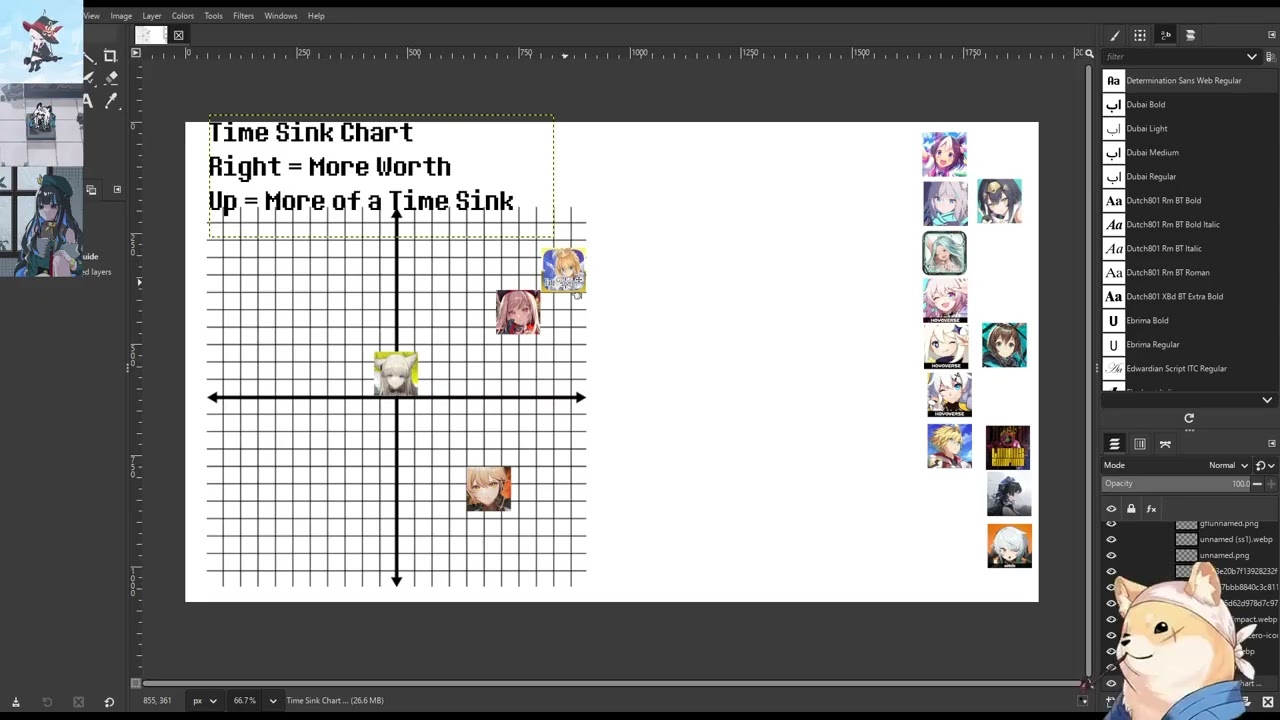Screen dimensions: 1280x720
Task: Expand the dropdown arrow below font list
Action: click(x=1267, y=400)
